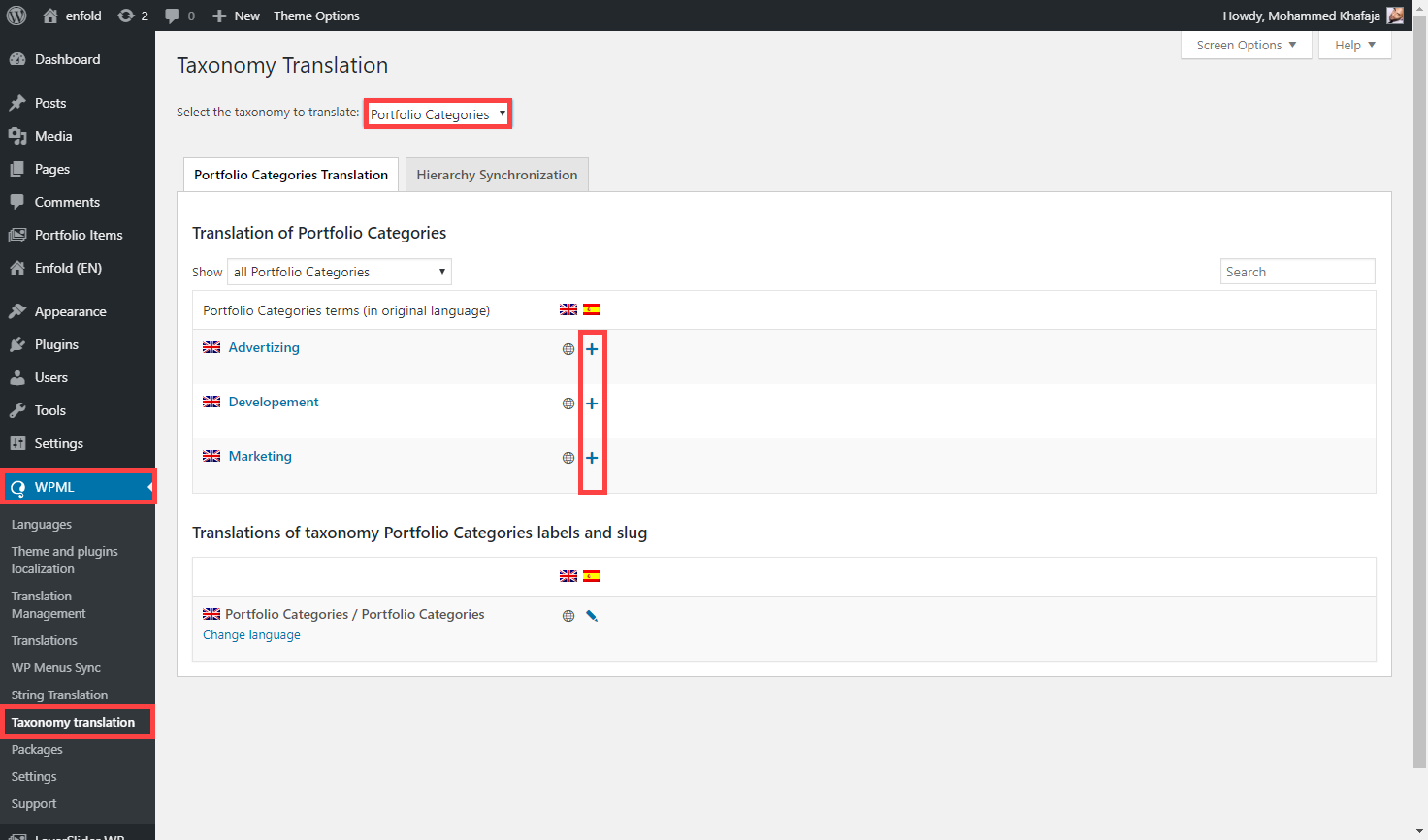
Task: Open the Packages submenu
Action: tap(37, 750)
